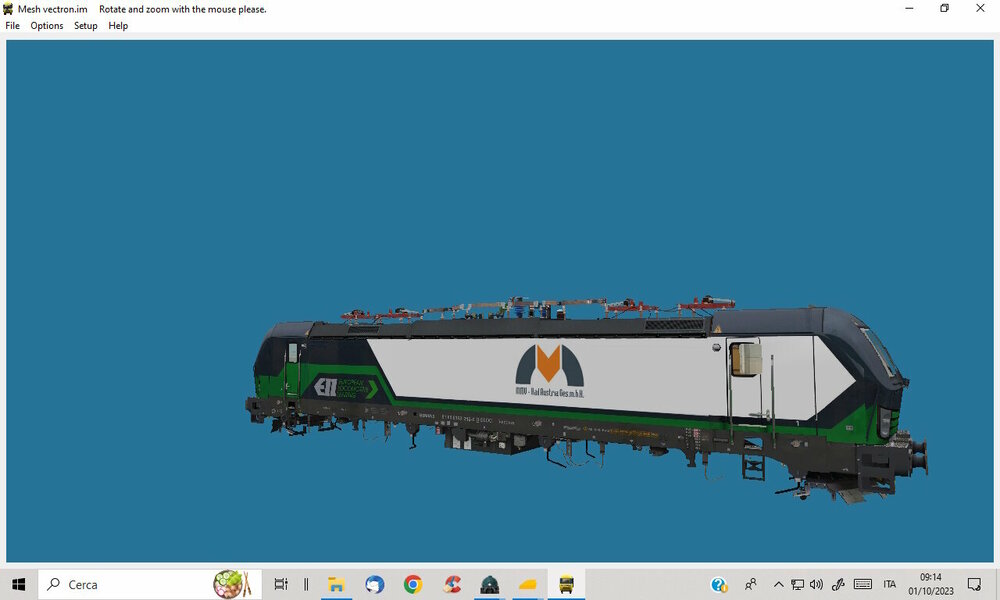Switch to the dark train app in taskbar
This screenshot has width=1000, height=600.
490,584
